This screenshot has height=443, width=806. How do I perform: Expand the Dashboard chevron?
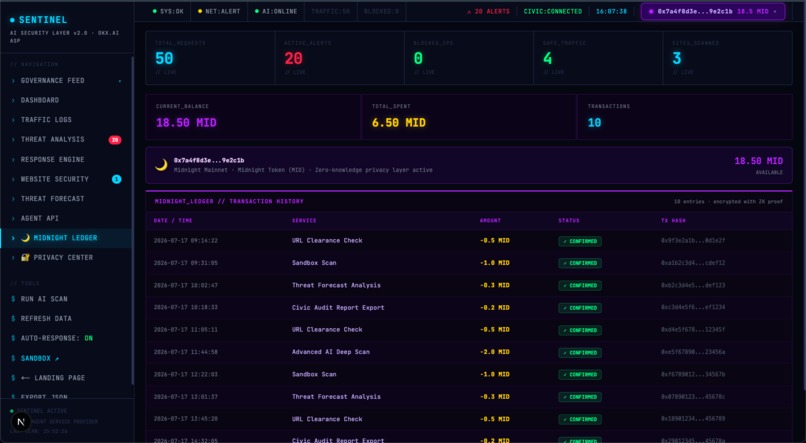13,100
